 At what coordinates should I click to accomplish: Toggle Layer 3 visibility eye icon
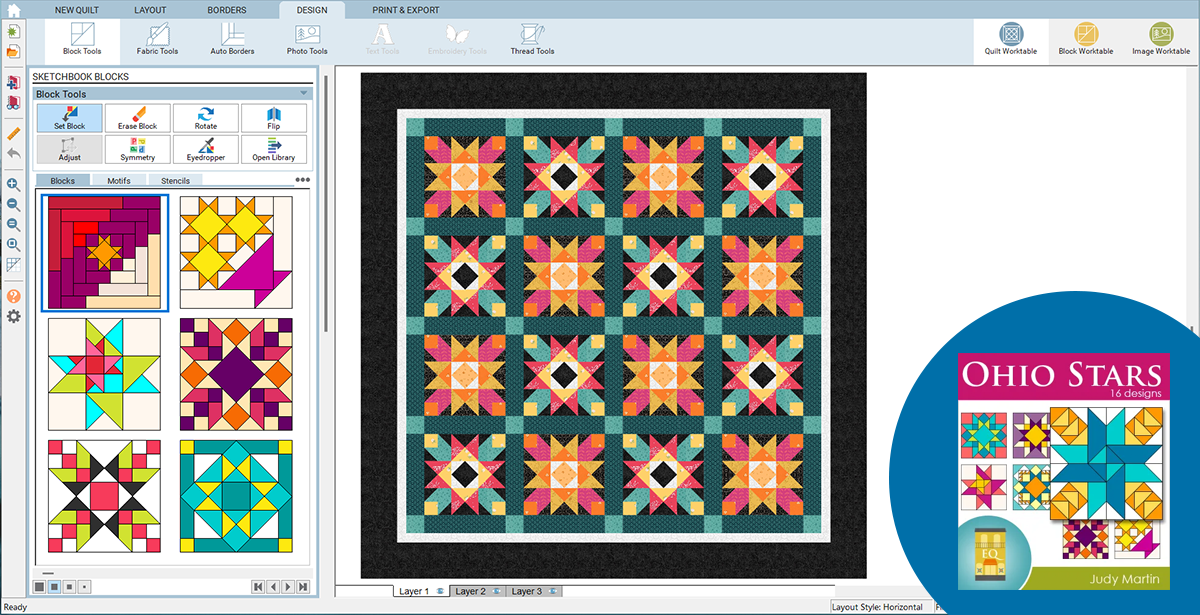(554, 592)
